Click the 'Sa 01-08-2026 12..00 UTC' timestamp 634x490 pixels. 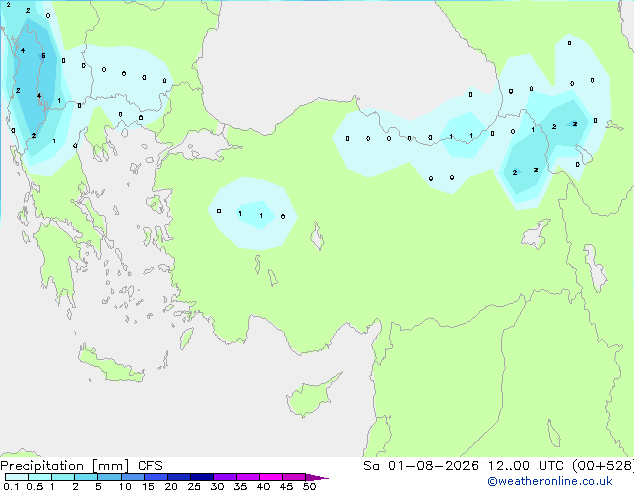pos(463,466)
